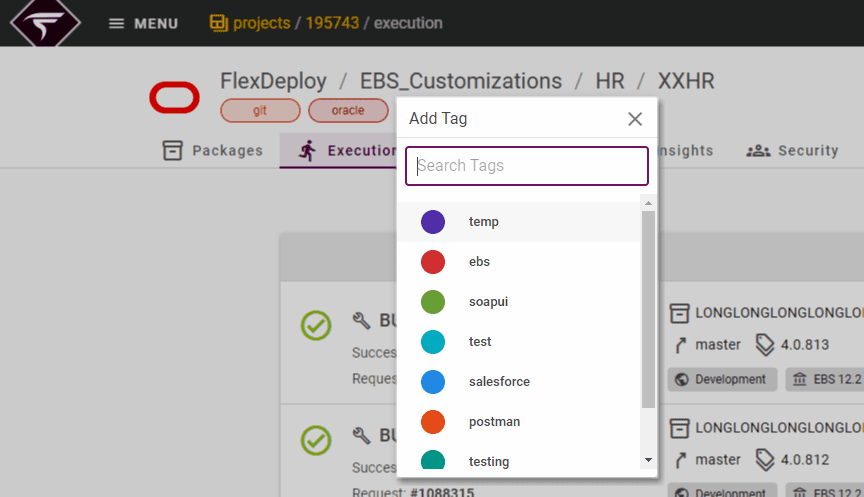This screenshot has height=497, width=864.
Task: Click the first execution success checkmark icon
Action: coord(316,325)
